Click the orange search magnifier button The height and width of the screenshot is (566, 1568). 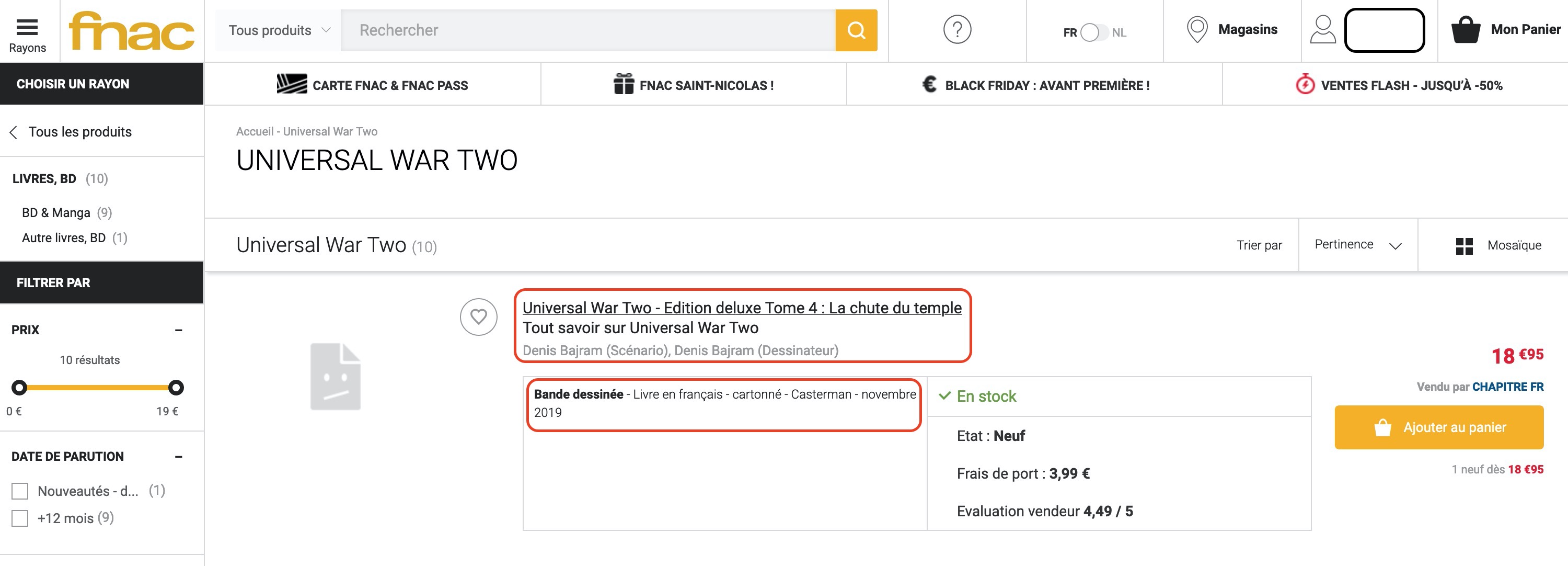856,30
